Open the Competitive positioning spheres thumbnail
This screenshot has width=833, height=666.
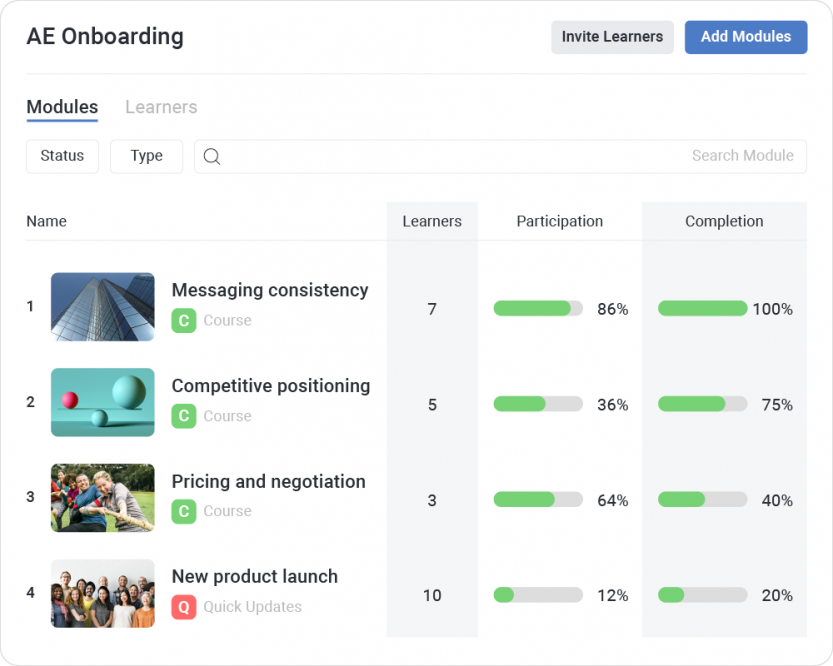click(x=103, y=402)
